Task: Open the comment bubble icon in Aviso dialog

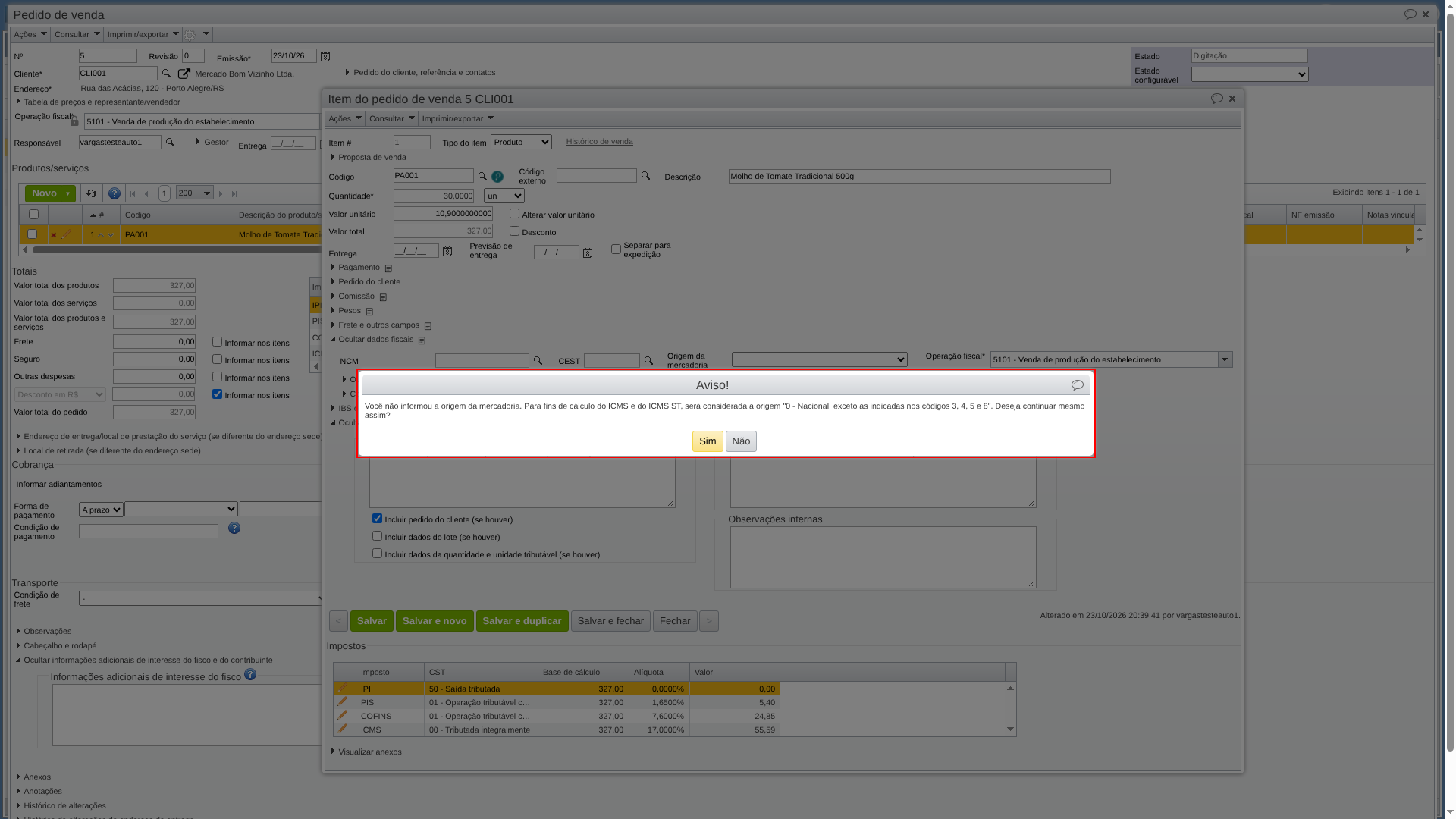Action: [x=1077, y=385]
